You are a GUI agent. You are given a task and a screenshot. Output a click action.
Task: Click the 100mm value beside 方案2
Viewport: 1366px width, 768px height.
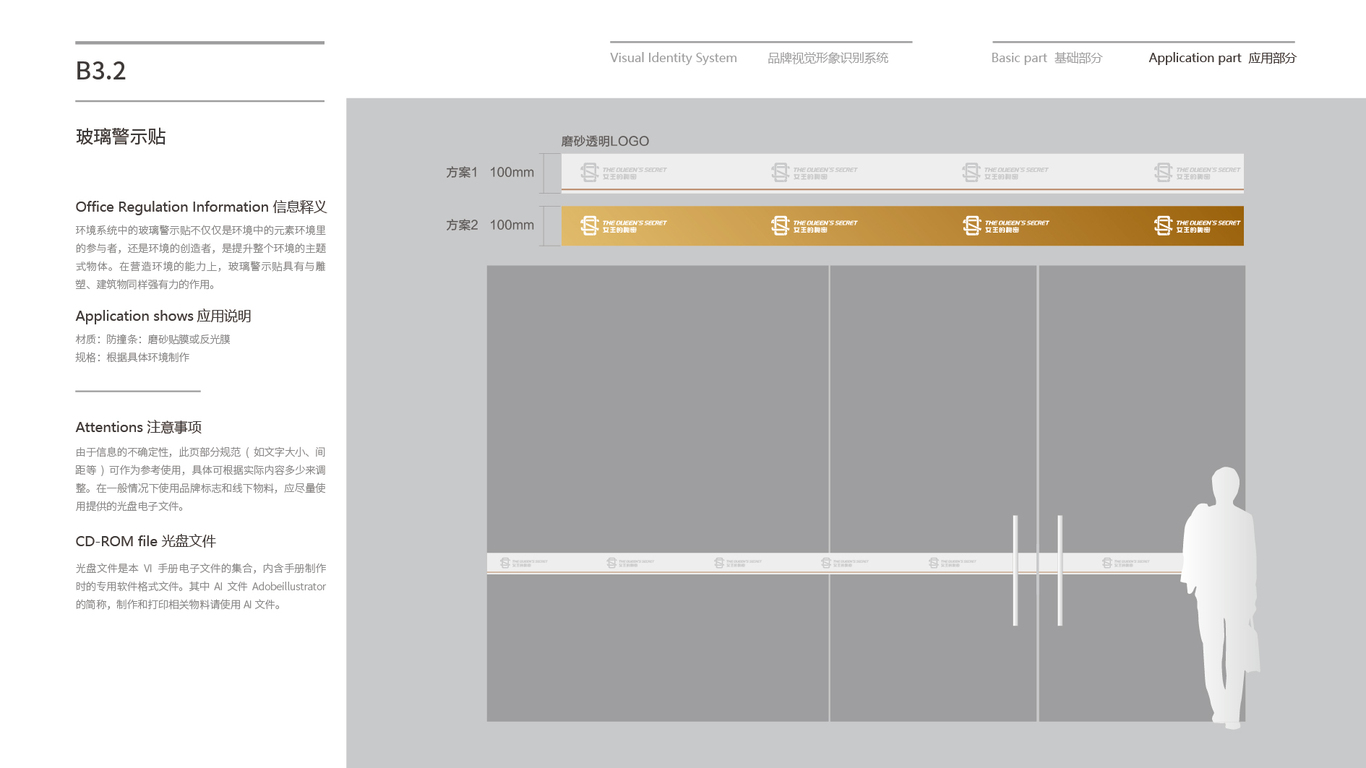click(512, 225)
